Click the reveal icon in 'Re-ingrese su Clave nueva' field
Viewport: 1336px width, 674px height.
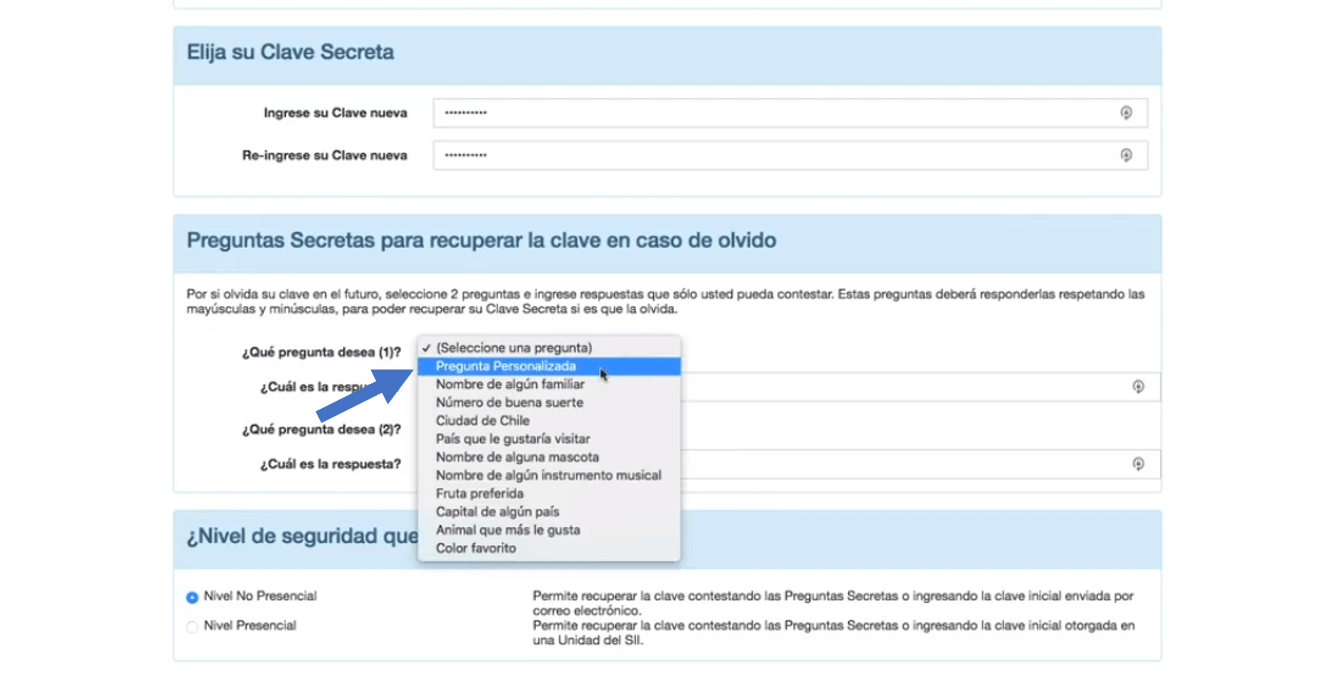(1126, 155)
